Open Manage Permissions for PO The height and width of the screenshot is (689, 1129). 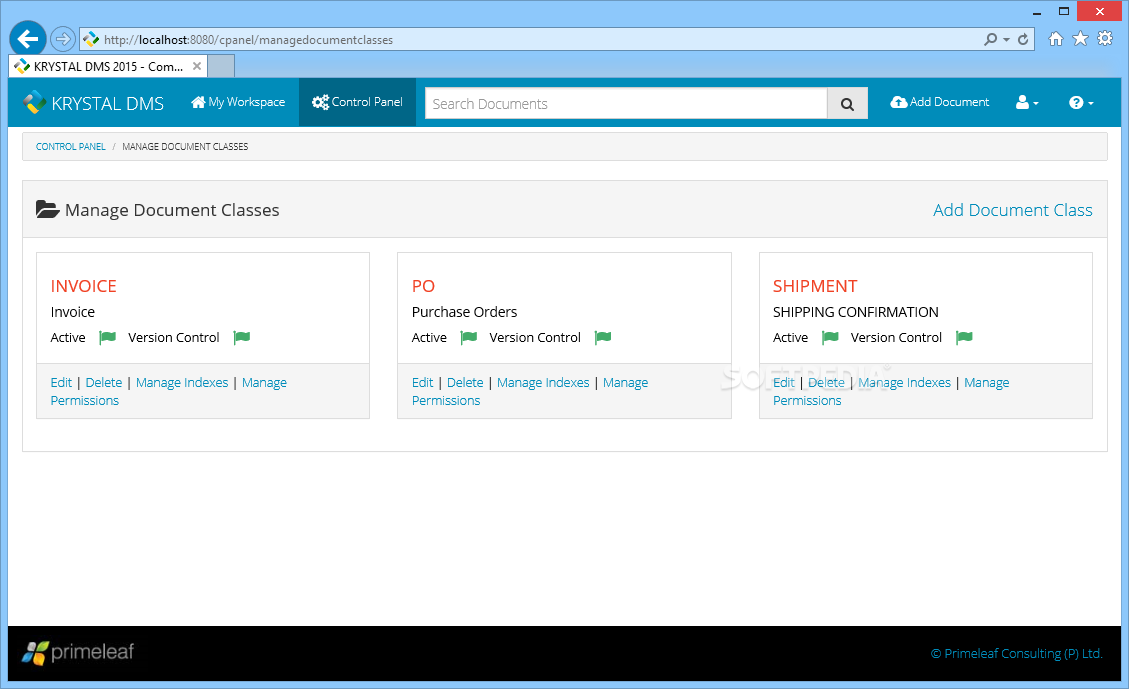(x=530, y=392)
